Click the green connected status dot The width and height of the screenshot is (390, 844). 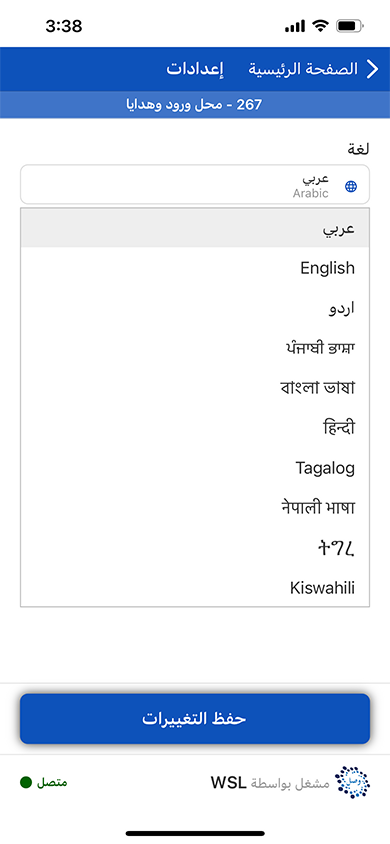[26, 782]
